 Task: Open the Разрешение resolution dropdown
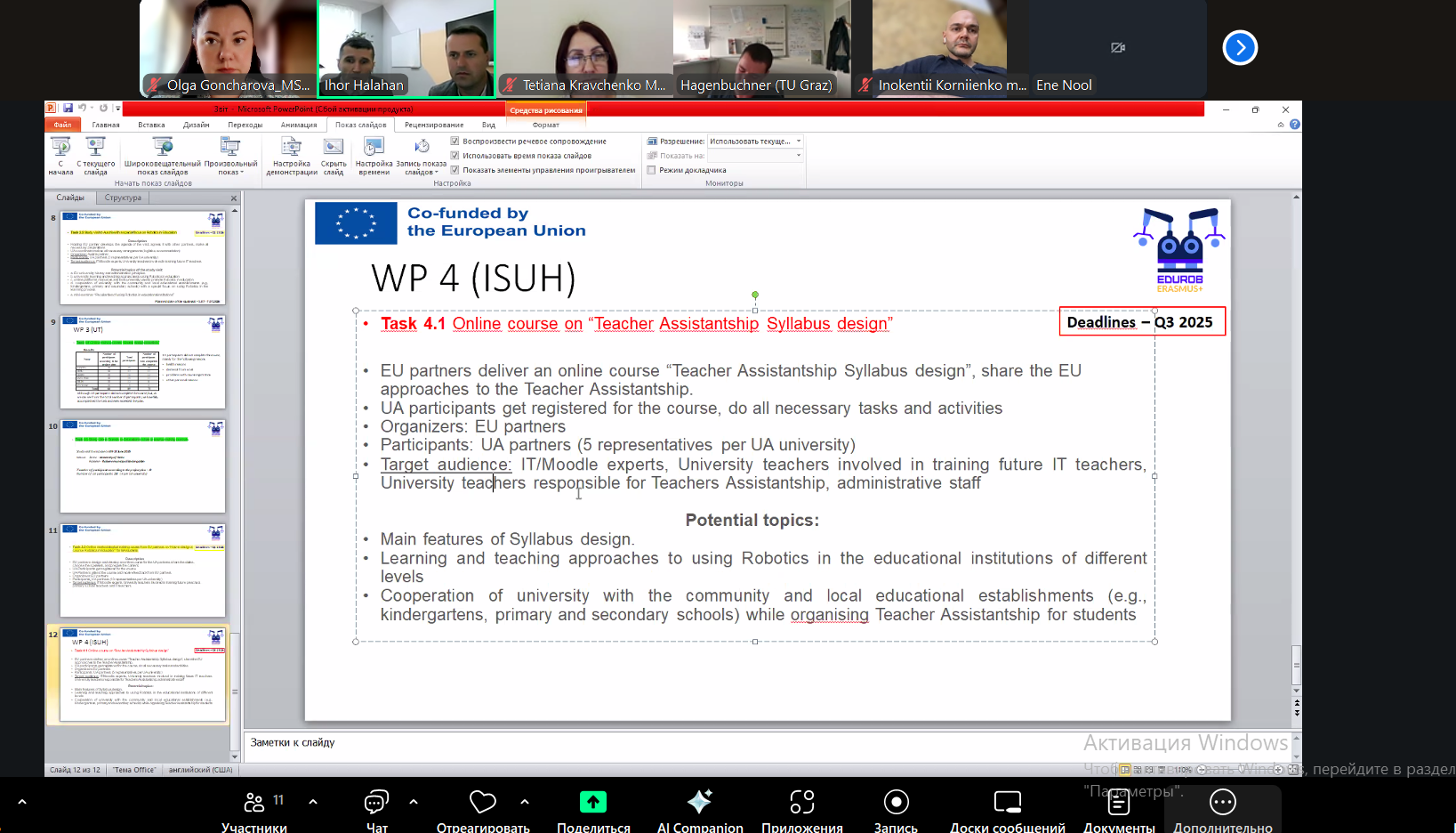pos(756,142)
